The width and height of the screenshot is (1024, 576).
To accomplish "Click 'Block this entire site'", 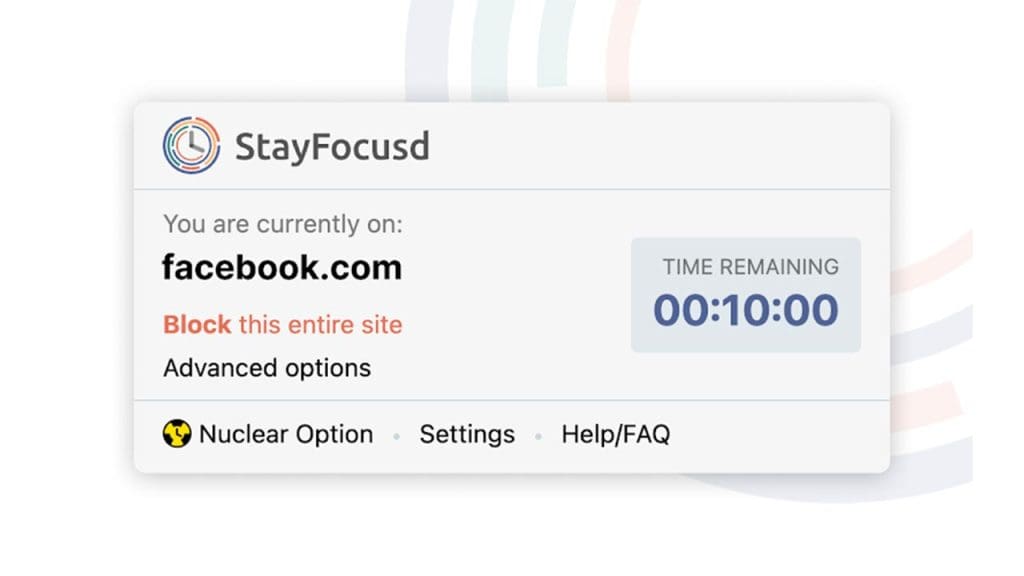I will tap(283, 324).
